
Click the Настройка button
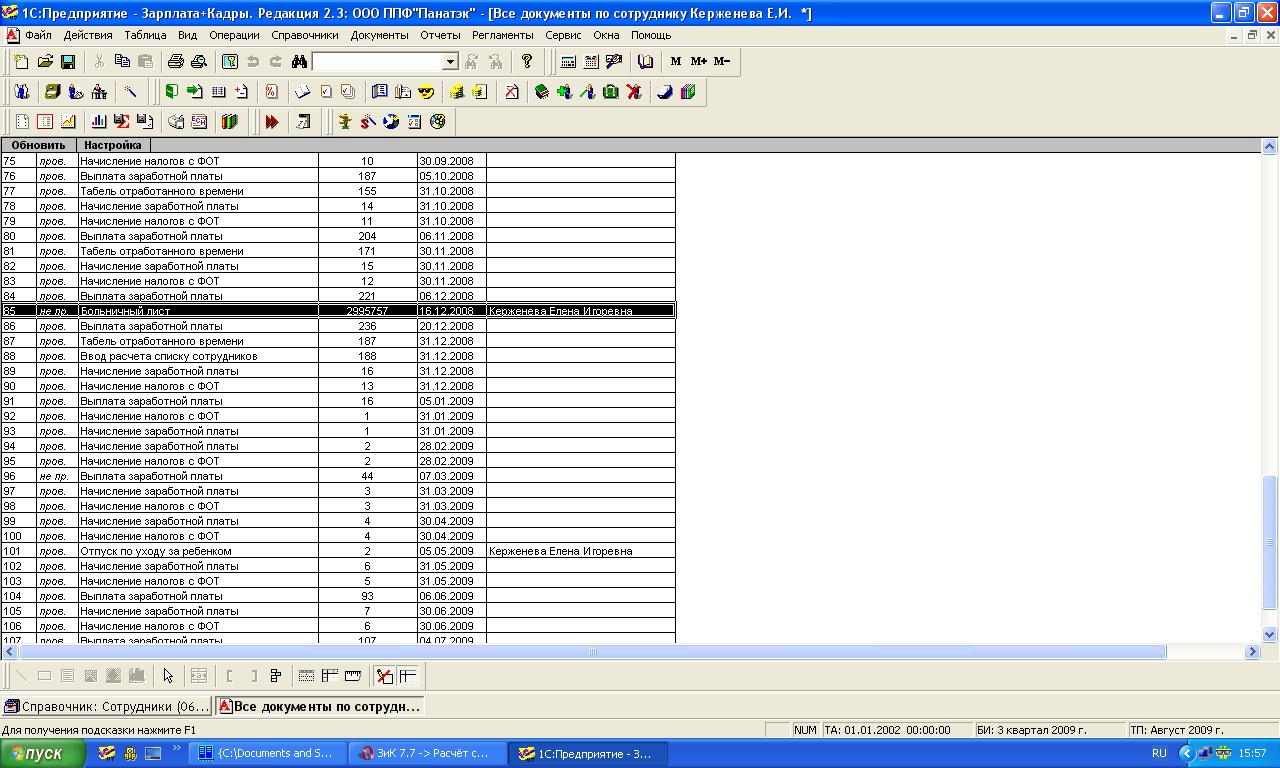point(113,145)
